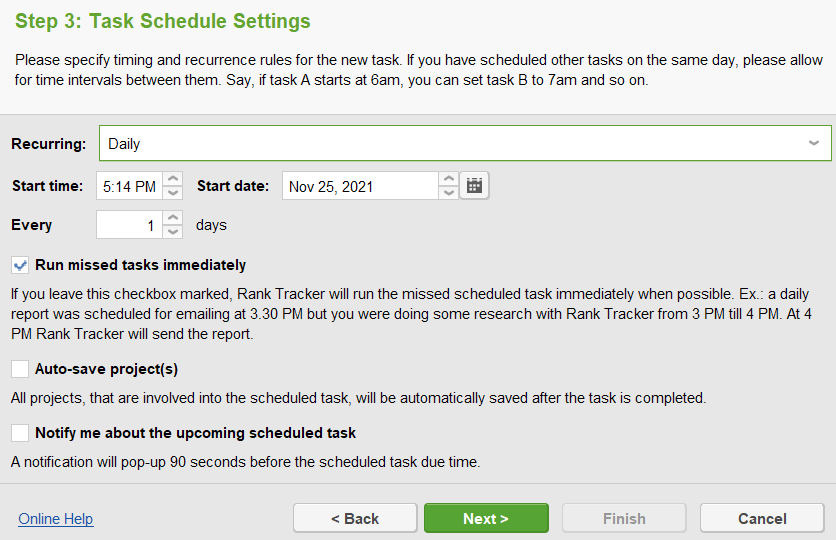Open the Start date calendar picker icon
Screen dimensions: 836x540
(x=474, y=186)
